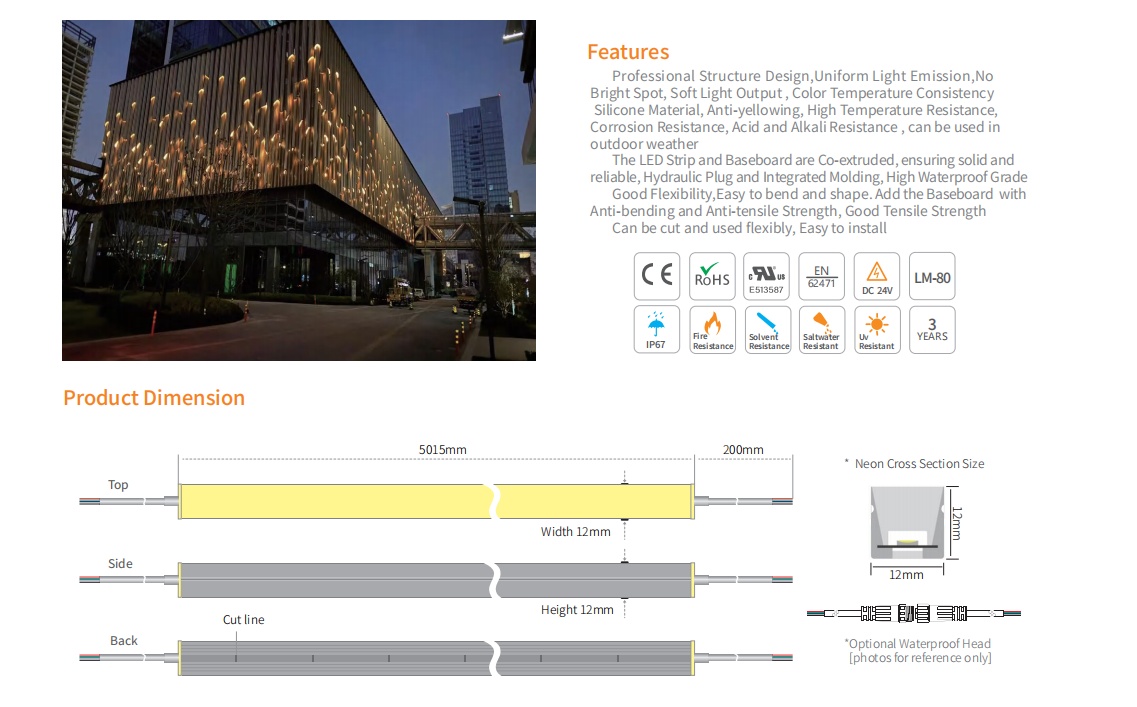1137x707 pixels.
Task: Select the gray Side view strip
Action: tap(330, 579)
